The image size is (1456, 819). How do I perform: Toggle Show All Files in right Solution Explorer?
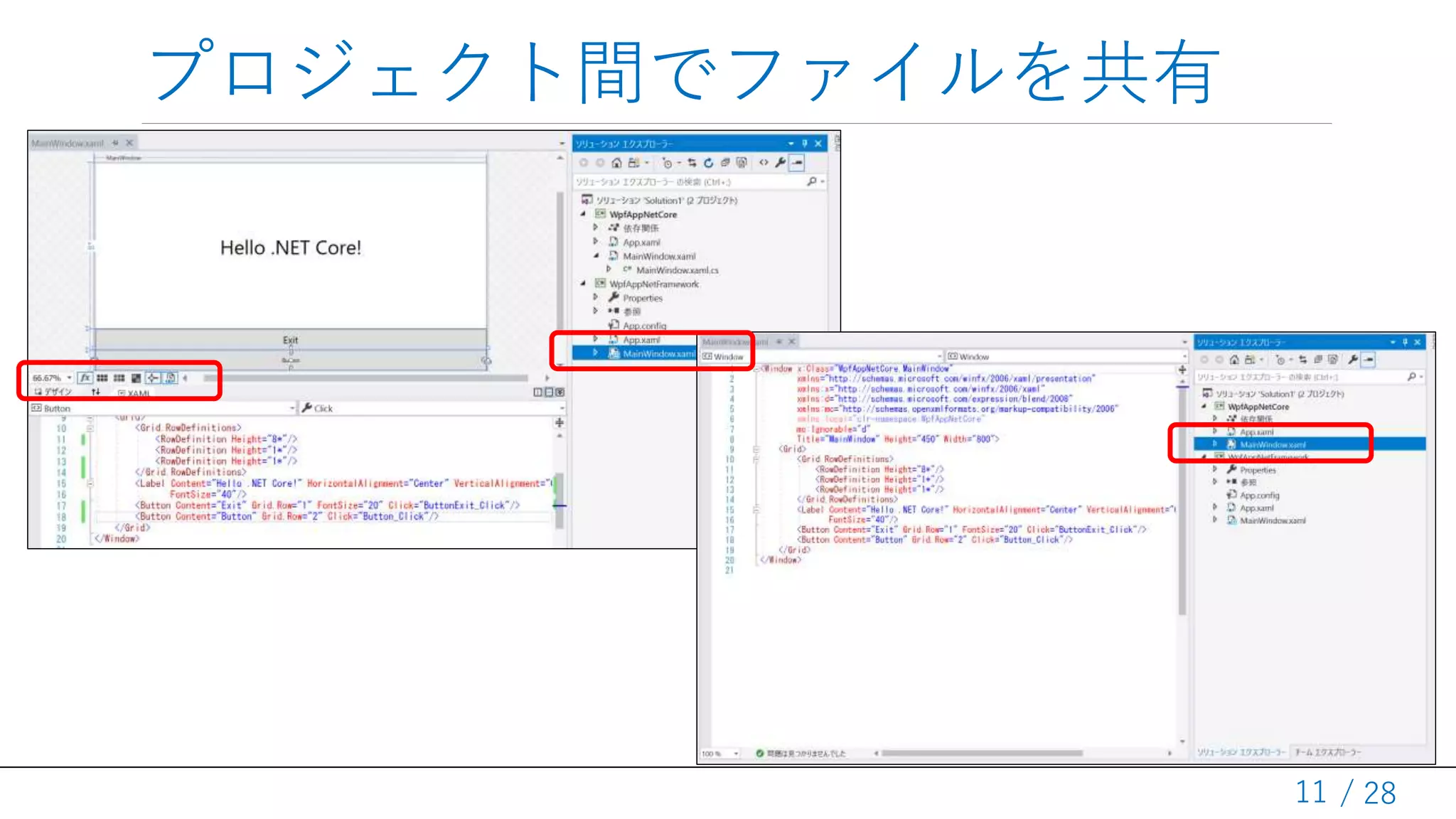1333,360
